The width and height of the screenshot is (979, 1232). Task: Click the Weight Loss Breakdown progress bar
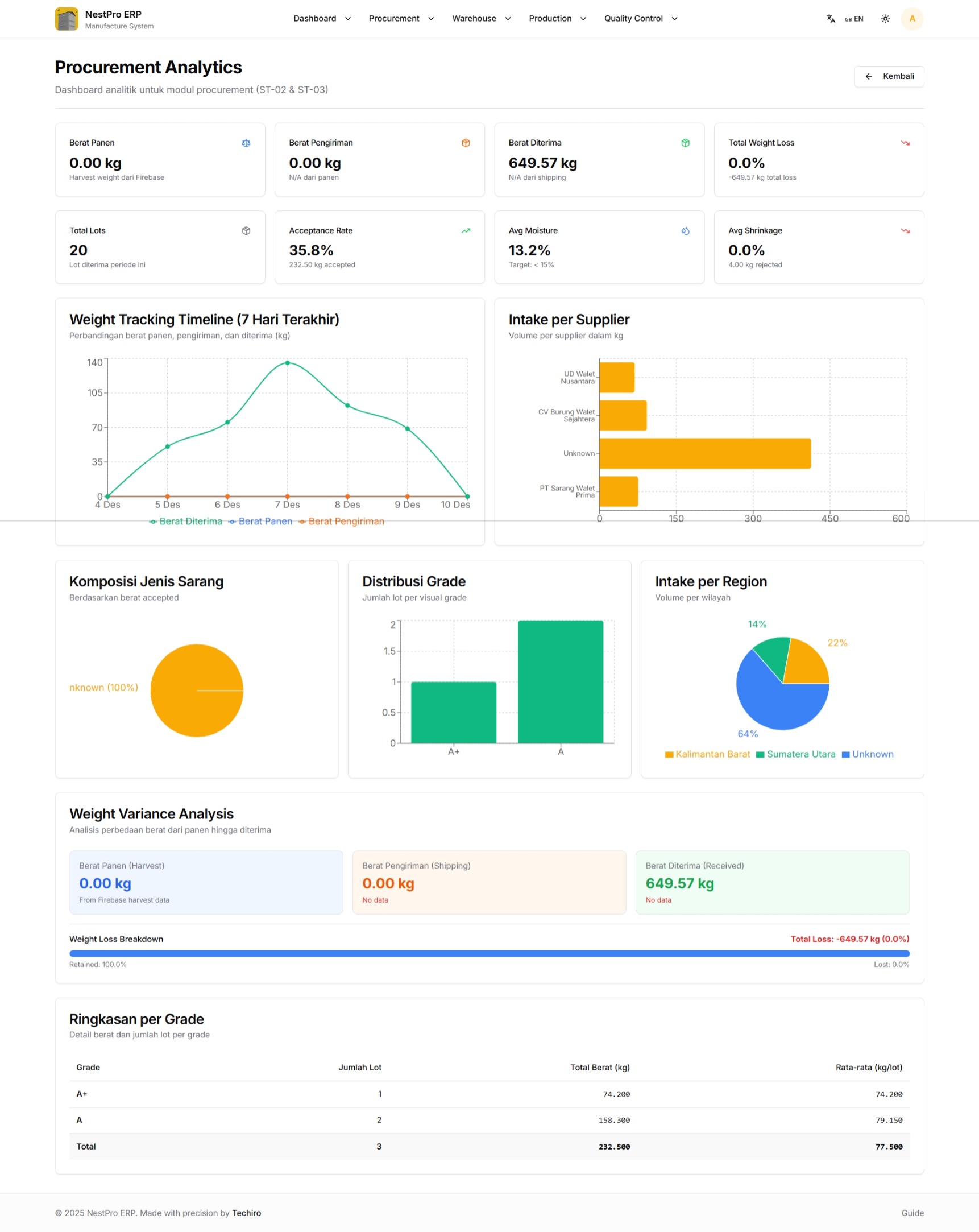point(489,953)
